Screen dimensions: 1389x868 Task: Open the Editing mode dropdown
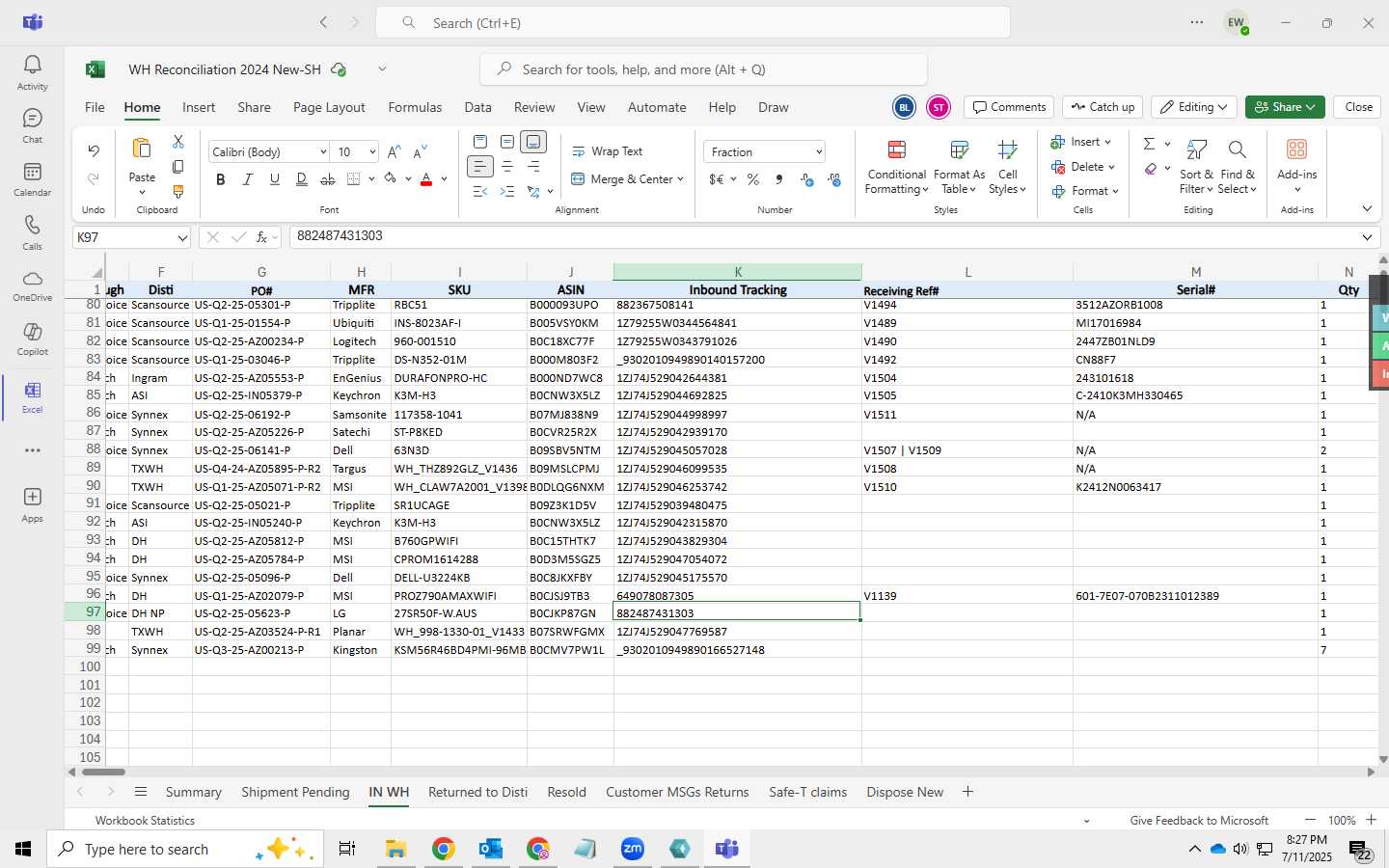(x=1196, y=107)
